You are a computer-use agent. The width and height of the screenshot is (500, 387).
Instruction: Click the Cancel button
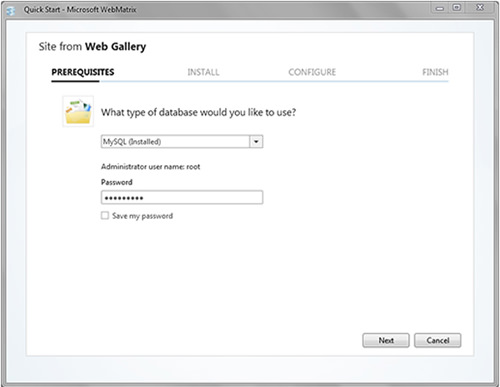pyautogui.click(x=438, y=340)
